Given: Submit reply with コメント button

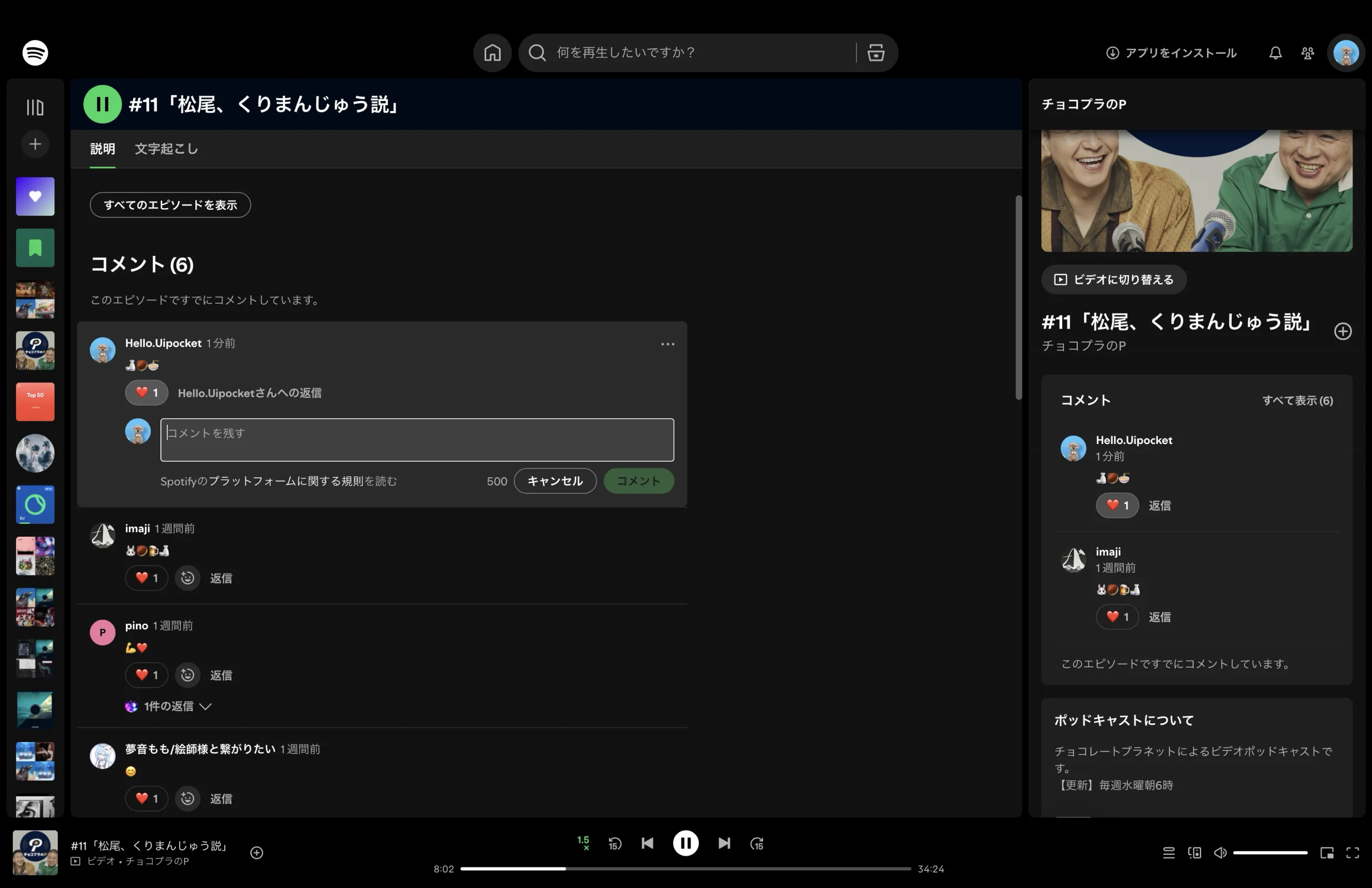Looking at the screenshot, I should pos(639,481).
